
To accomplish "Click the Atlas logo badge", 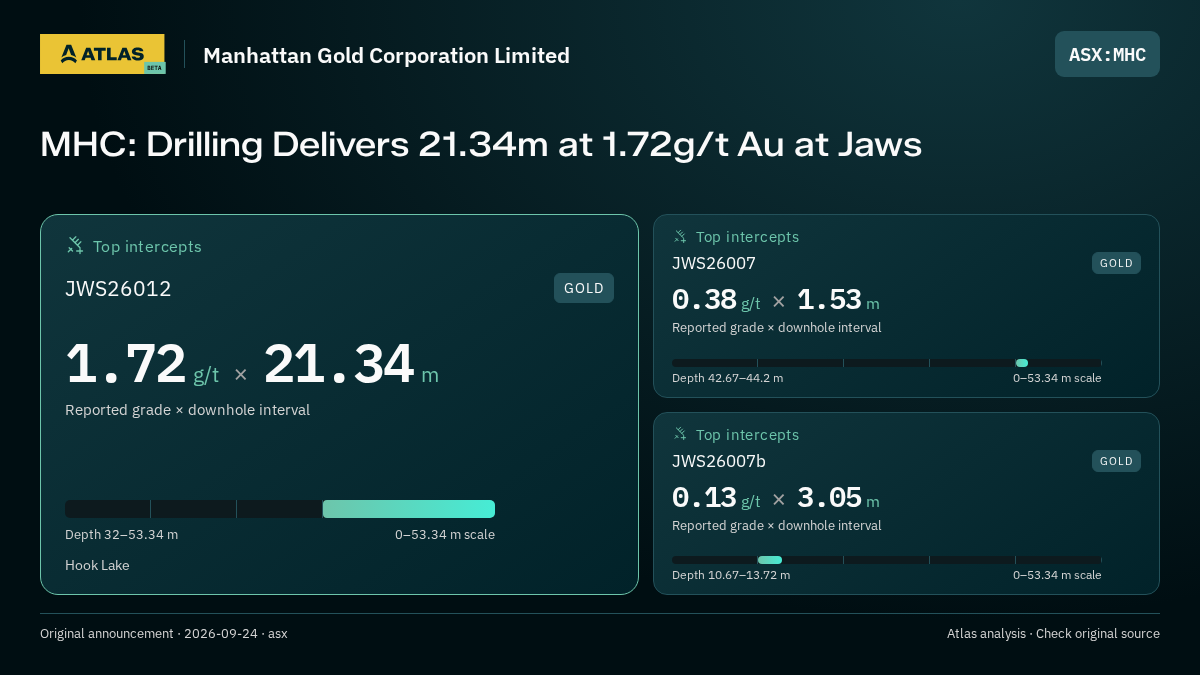I will (x=102, y=54).
